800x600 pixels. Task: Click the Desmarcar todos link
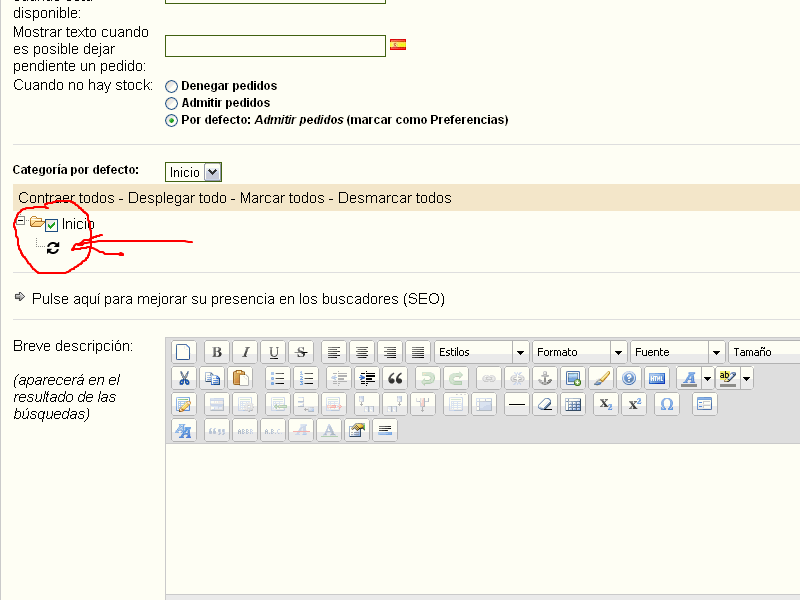394,198
